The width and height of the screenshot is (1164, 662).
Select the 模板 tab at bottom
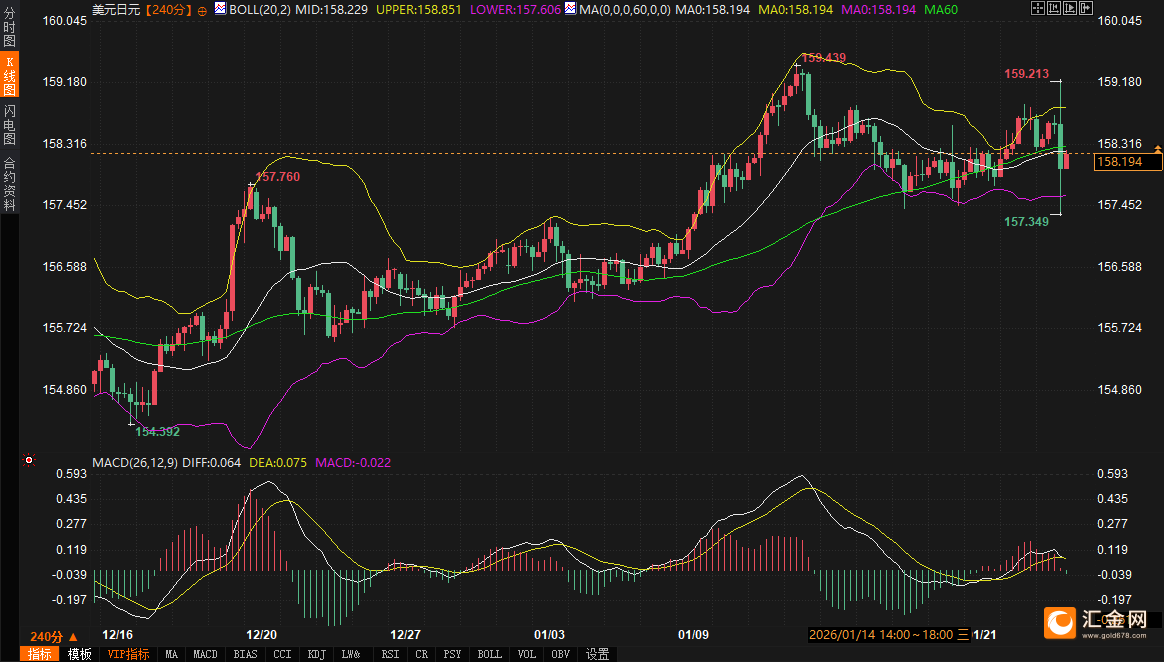coord(79,655)
